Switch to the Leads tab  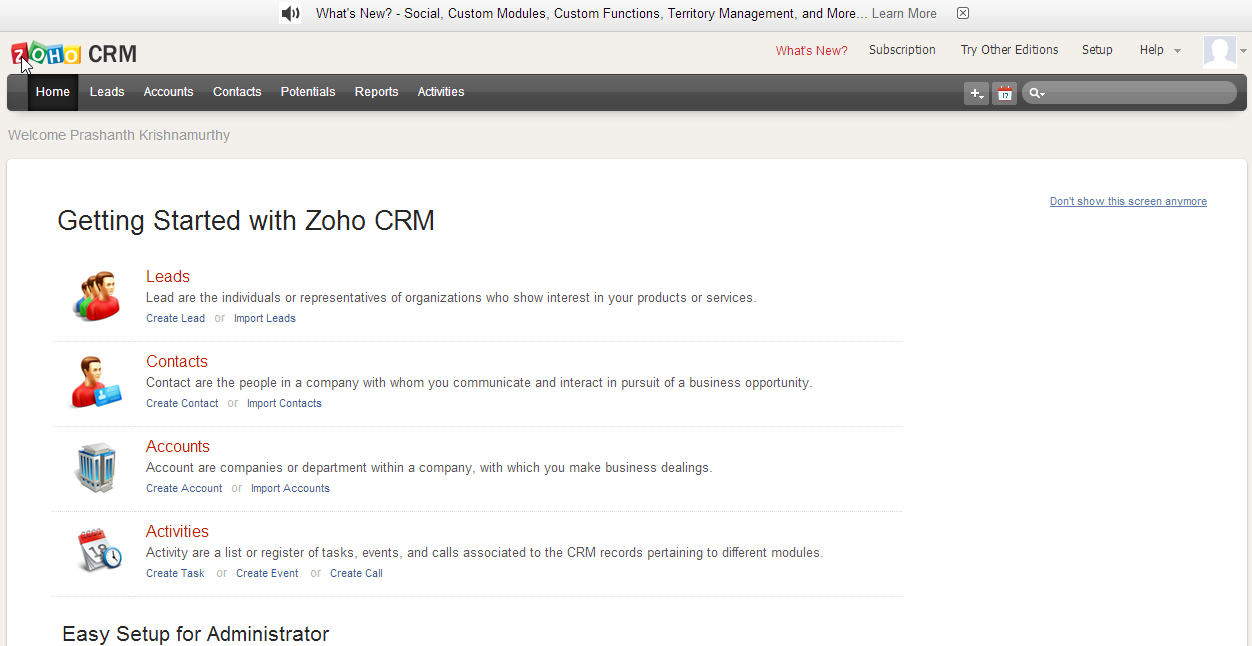(x=106, y=92)
